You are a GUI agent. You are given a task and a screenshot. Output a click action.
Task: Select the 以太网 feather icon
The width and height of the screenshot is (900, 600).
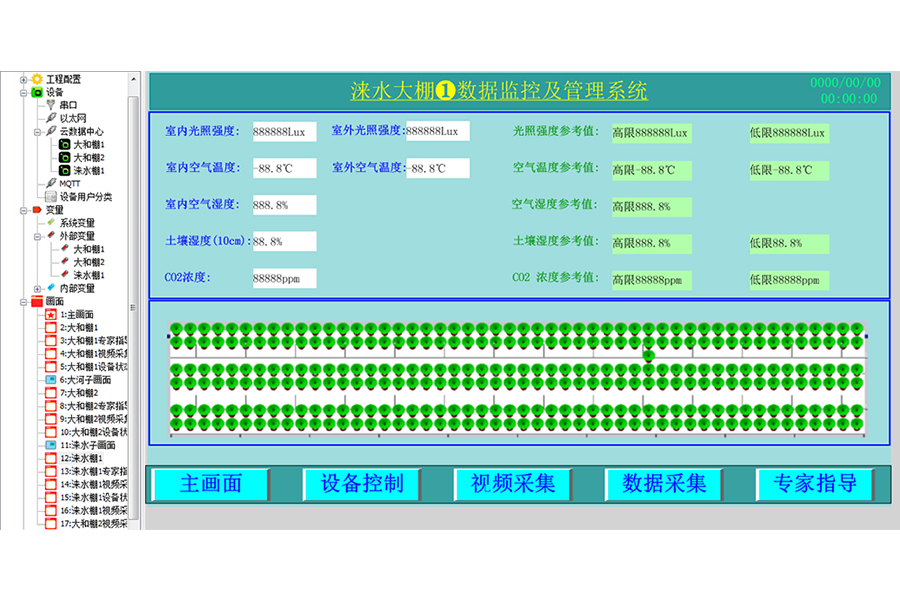click(x=51, y=118)
